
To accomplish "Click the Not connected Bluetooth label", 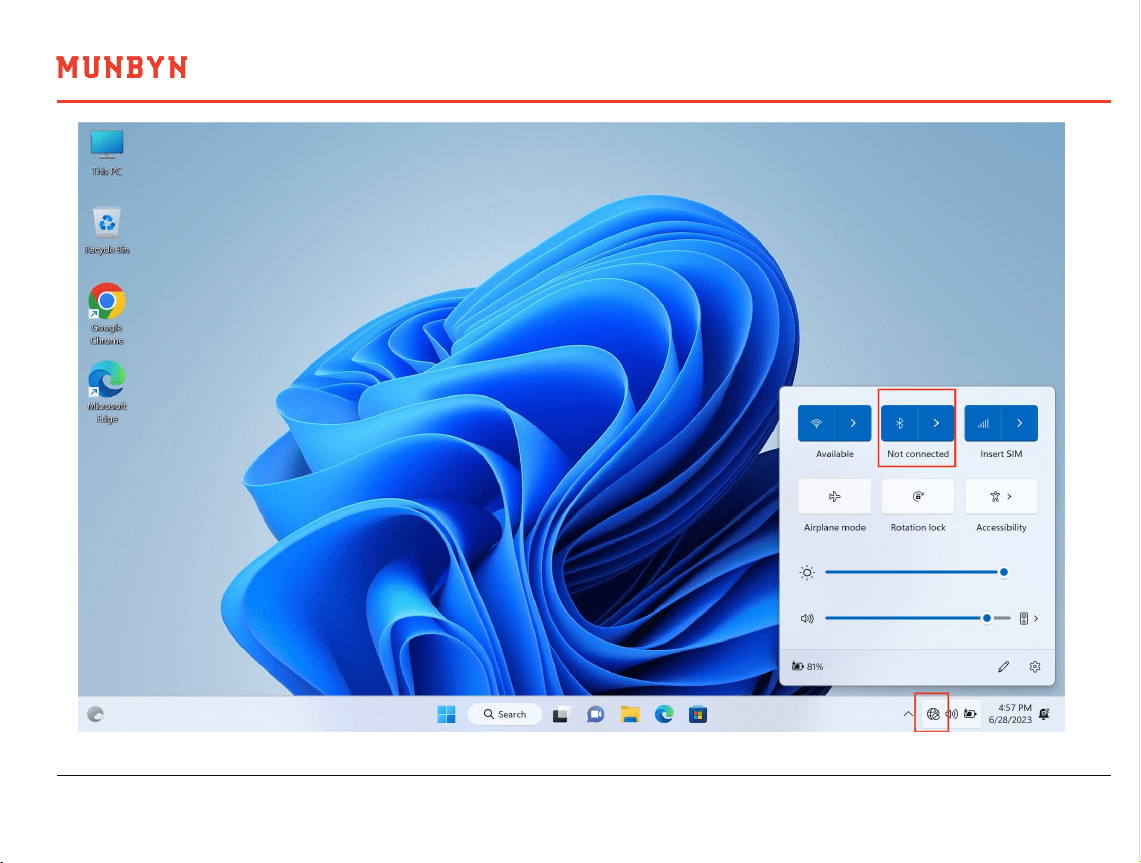I will coord(918,454).
